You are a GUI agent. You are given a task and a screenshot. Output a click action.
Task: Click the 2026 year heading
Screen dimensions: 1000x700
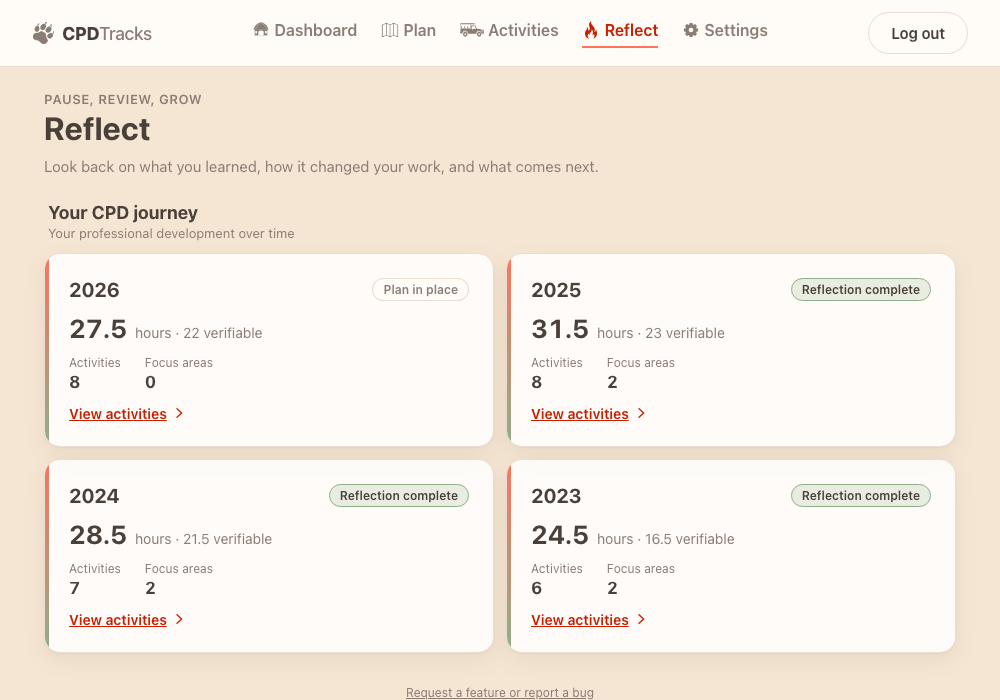pos(94,290)
